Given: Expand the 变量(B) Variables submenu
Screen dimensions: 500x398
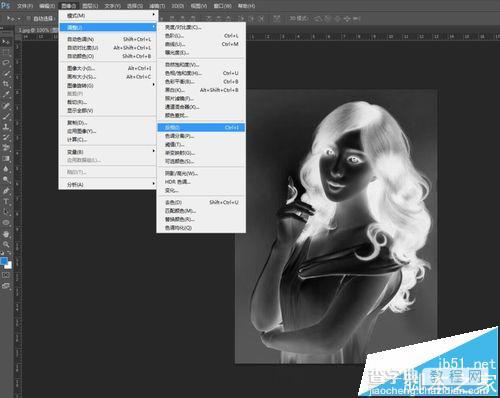Looking at the screenshot, I should coord(108,152).
